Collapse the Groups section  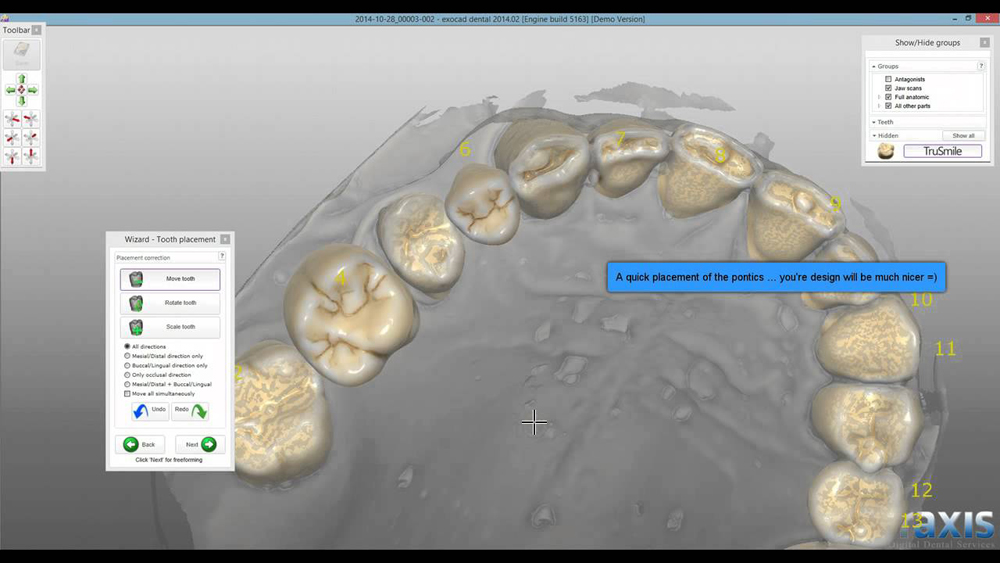[x=874, y=66]
